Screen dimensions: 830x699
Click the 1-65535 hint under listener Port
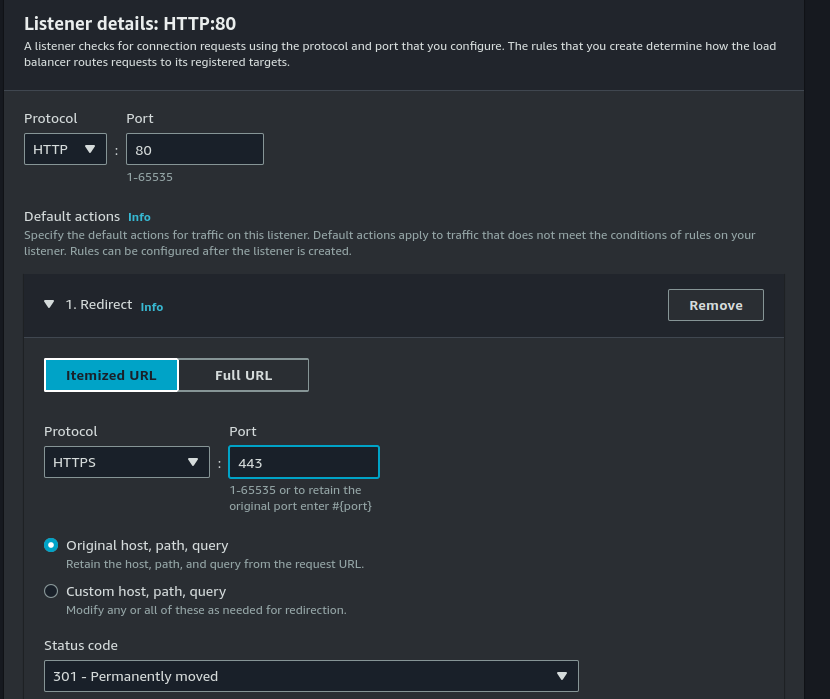coord(150,177)
